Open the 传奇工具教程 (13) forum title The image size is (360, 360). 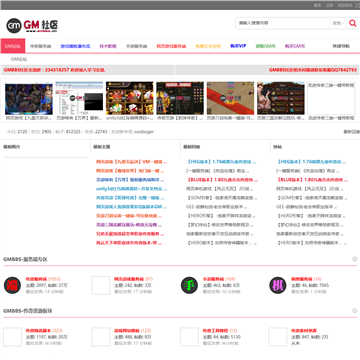[215, 330]
